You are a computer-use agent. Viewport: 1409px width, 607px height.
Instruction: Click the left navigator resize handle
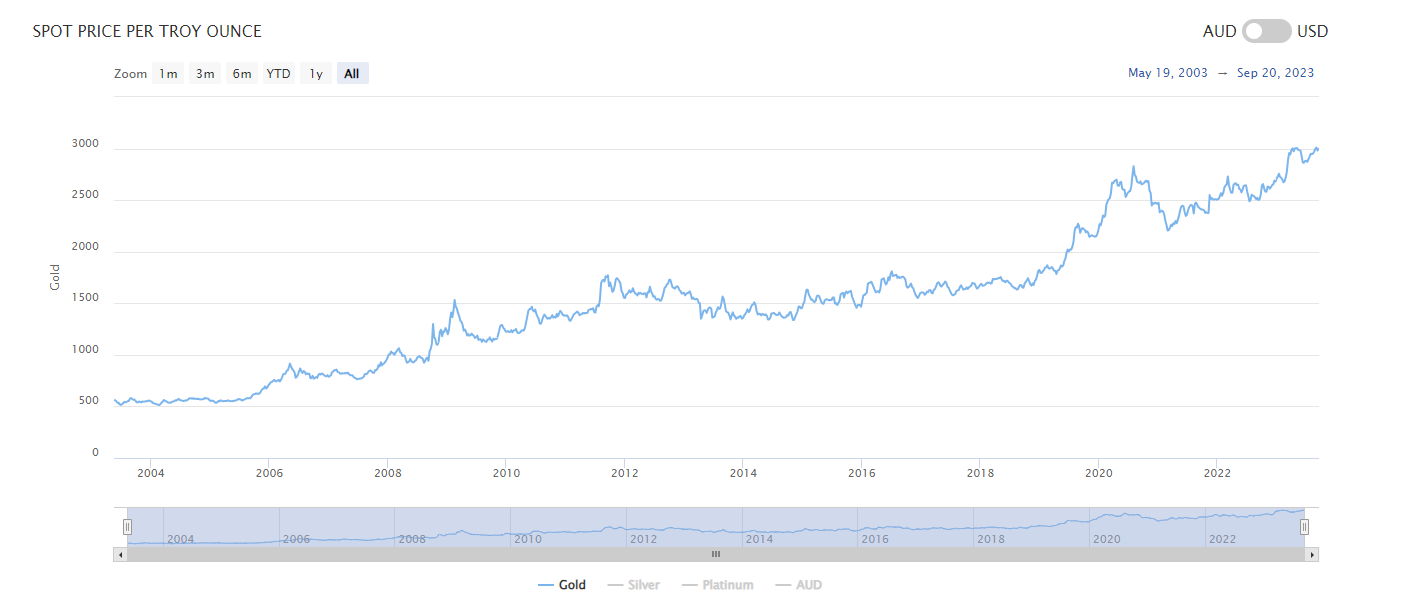pyautogui.click(x=128, y=525)
